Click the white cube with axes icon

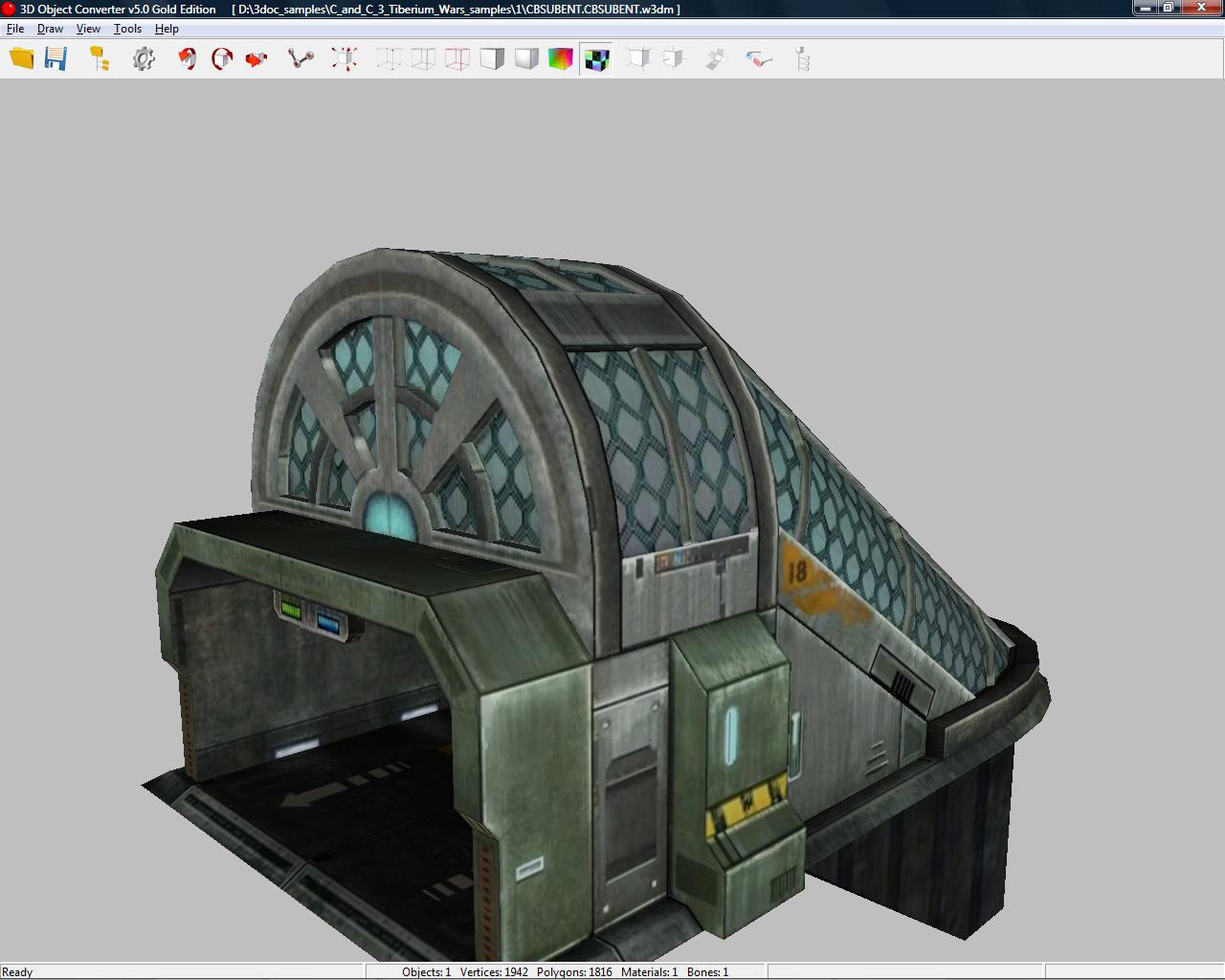(x=638, y=59)
